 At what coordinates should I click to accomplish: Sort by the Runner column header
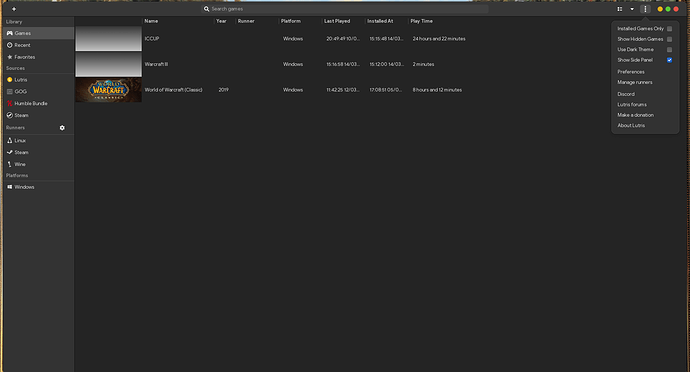pyautogui.click(x=246, y=21)
